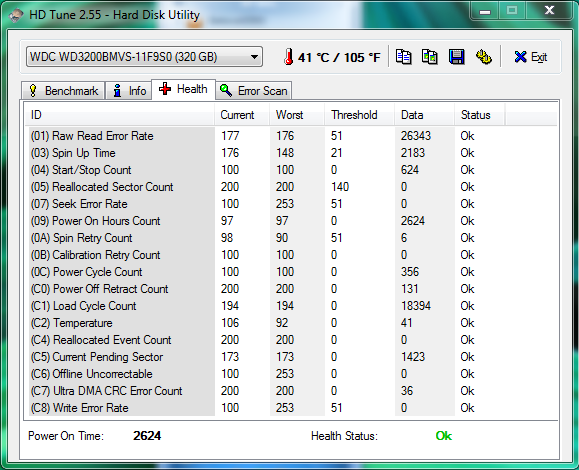Switch to the Benchmark tab
The image size is (579, 470).
(x=63, y=90)
